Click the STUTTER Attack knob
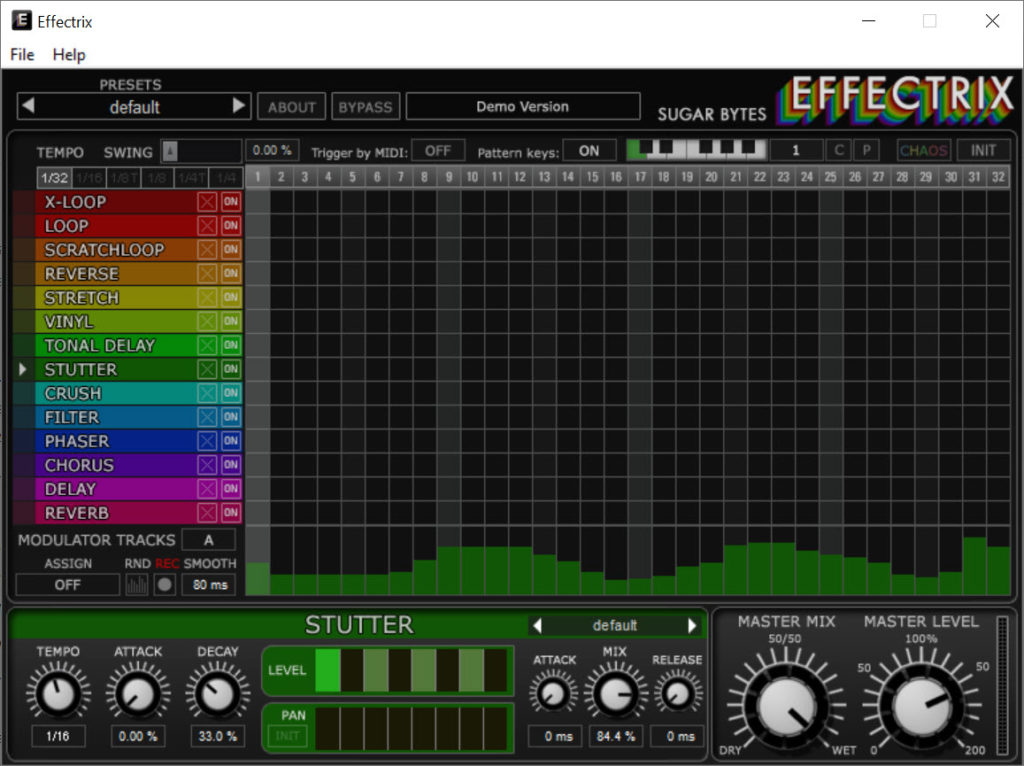Screen dimensions: 1024x766 [138, 693]
